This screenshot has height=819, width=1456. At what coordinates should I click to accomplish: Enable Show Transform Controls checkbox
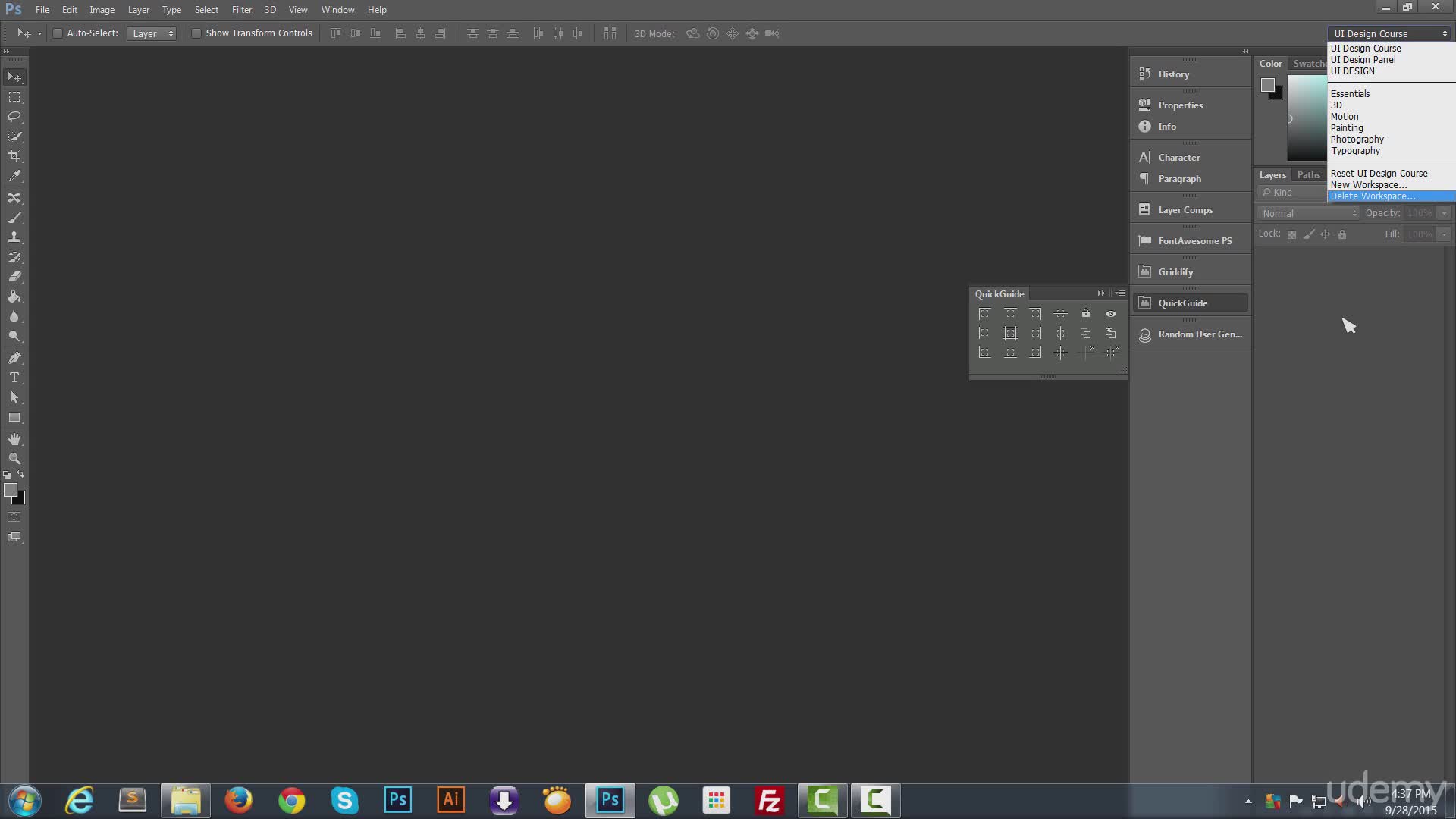[x=196, y=33]
